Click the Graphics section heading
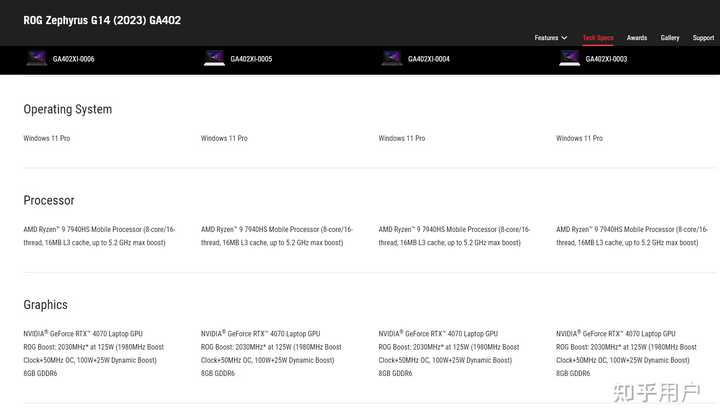Screen dimensions: 720x417 click(x=45, y=304)
